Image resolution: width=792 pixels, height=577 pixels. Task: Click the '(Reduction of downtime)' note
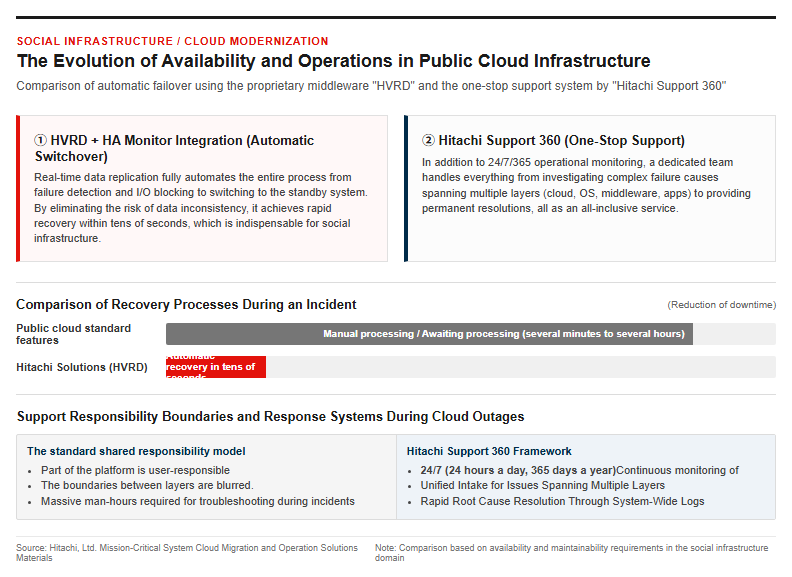(721, 305)
